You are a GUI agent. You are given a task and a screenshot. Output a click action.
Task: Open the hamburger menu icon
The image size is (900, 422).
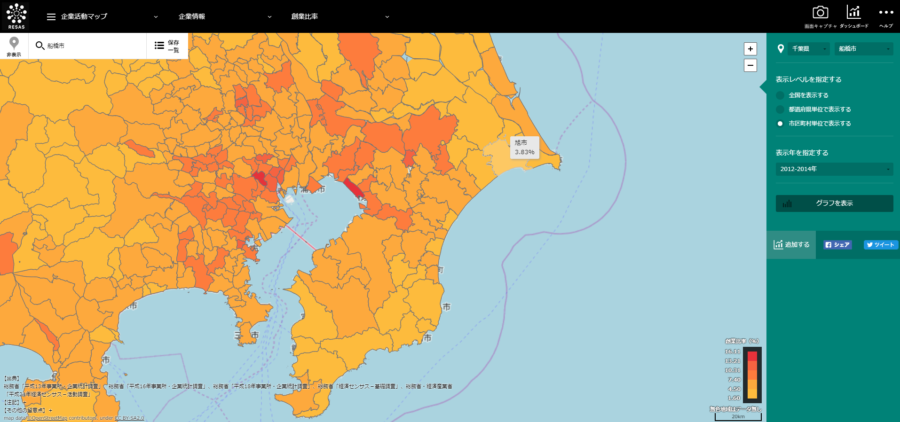(51, 17)
